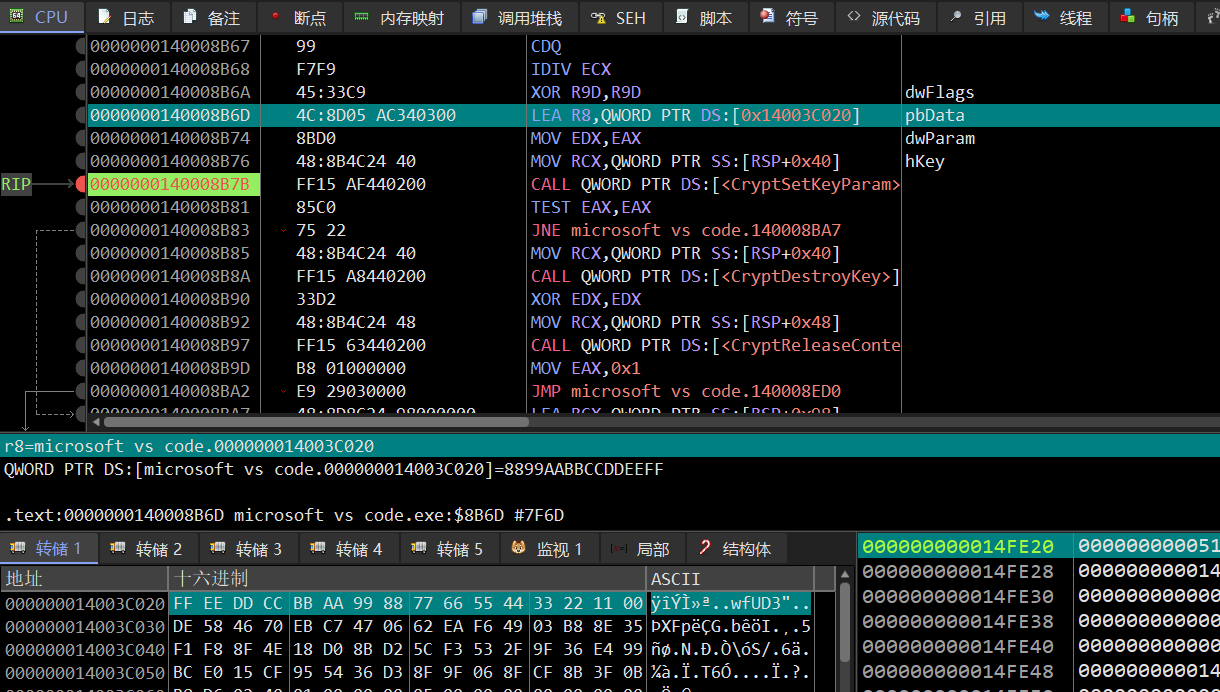Select the JNE microsoft vs code.140008BA7 instruction
This screenshot has width=1220, height=692.
(685, 230)
